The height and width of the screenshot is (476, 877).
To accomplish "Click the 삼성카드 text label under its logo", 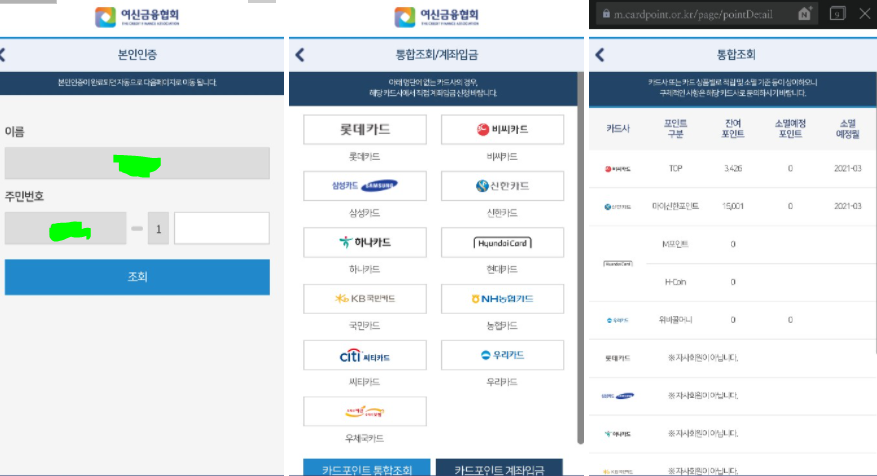I will pyautogui.click(x=365, y=213).
